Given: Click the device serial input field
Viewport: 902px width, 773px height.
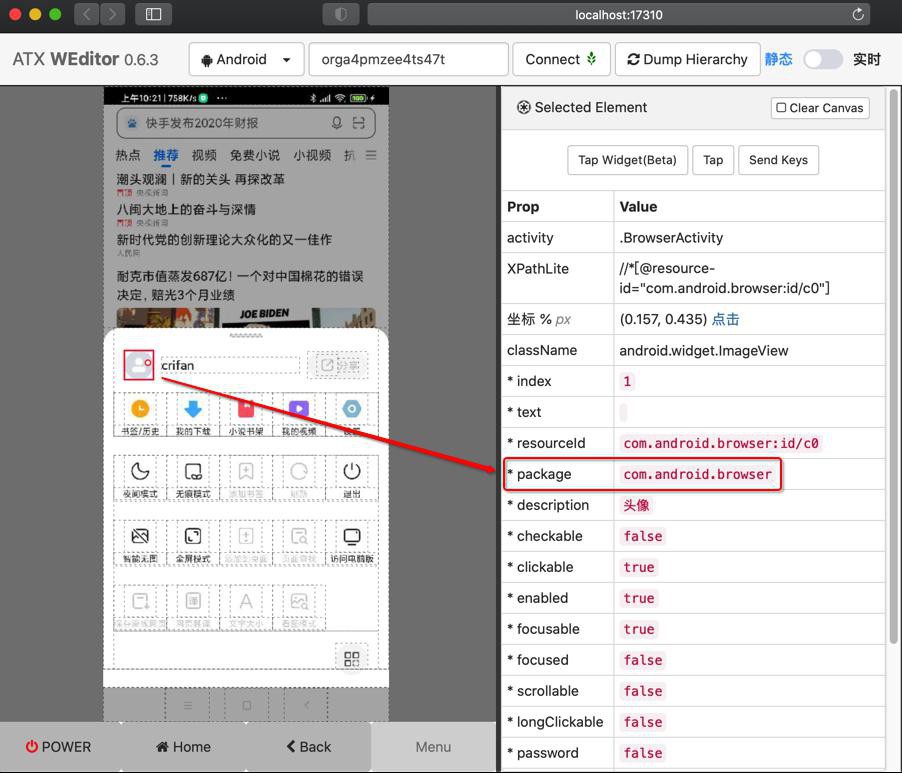Looking at the screenshot, I should 408,59.
